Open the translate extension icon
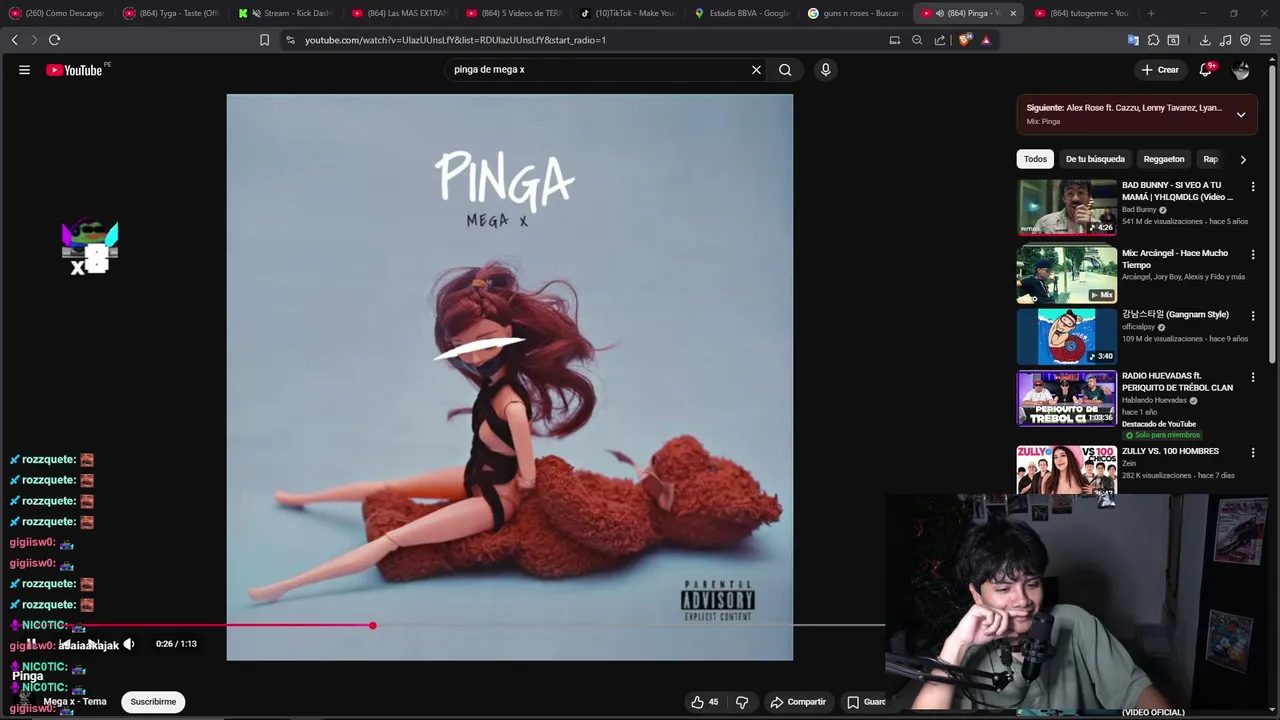Image resolution: width=1280 pixels, height=720 pixels. click(x=1133, y=40)
